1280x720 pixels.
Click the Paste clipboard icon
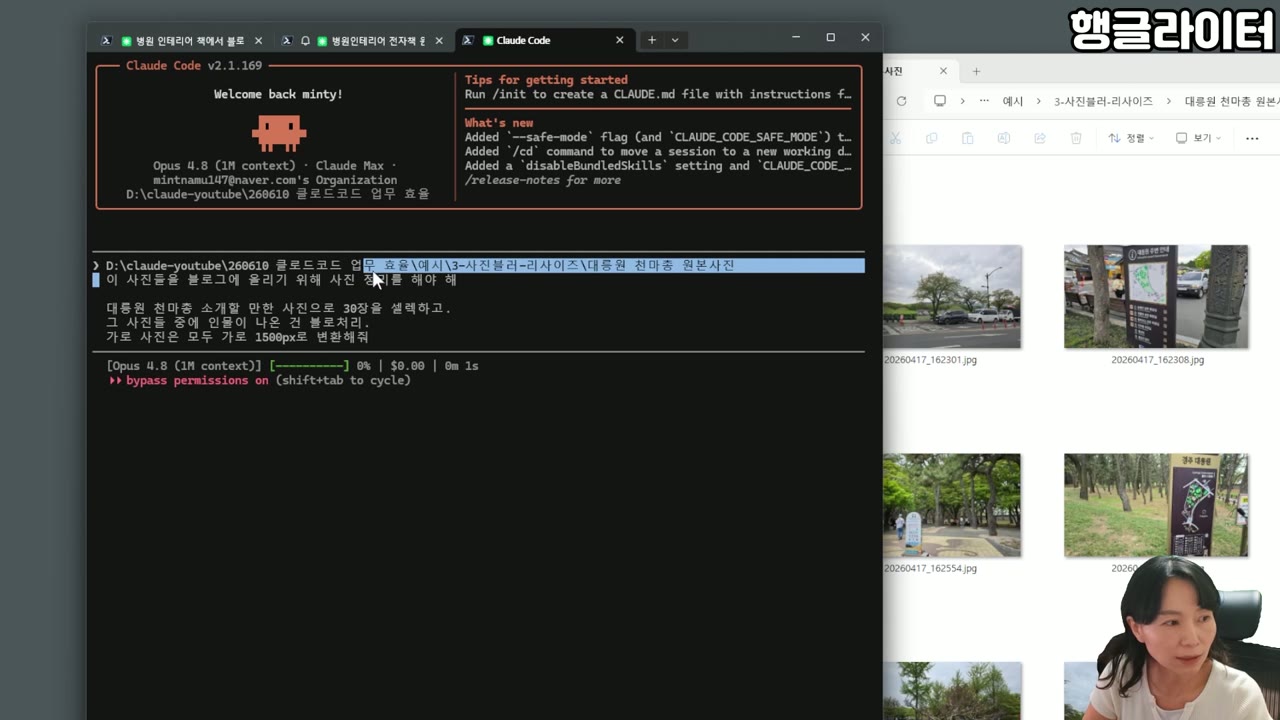[x=968, y=138]
